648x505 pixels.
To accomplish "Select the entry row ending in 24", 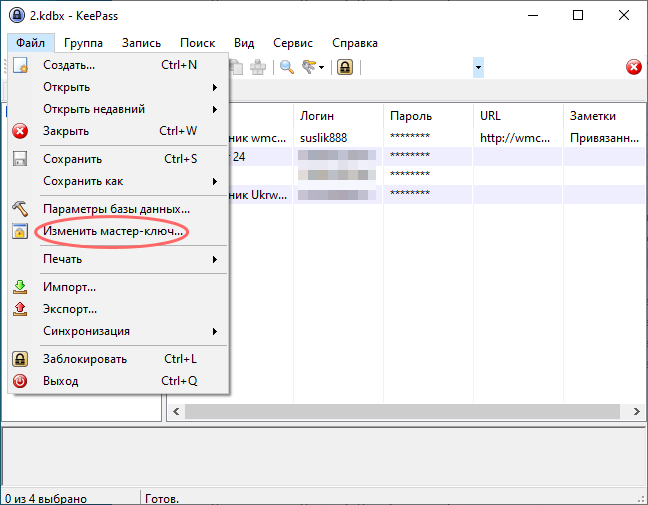I will pyautogui.click(x=437, y=157).
